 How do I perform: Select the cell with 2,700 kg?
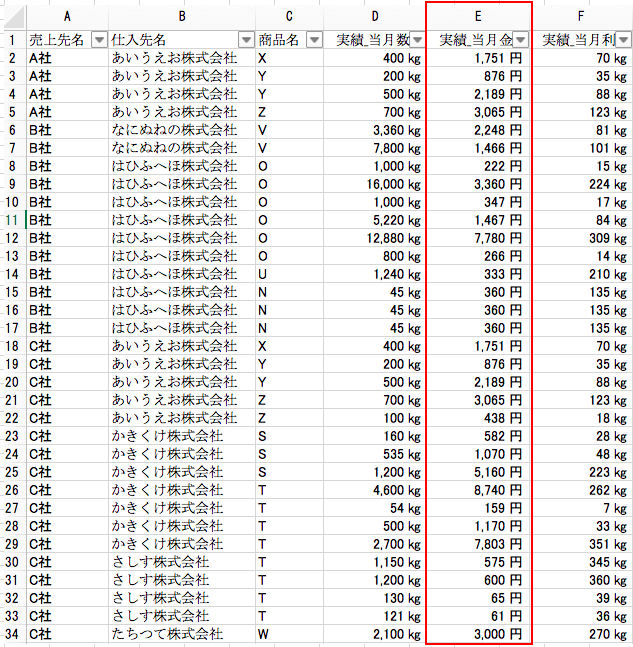pyautogui.click(x=375, y=544)
